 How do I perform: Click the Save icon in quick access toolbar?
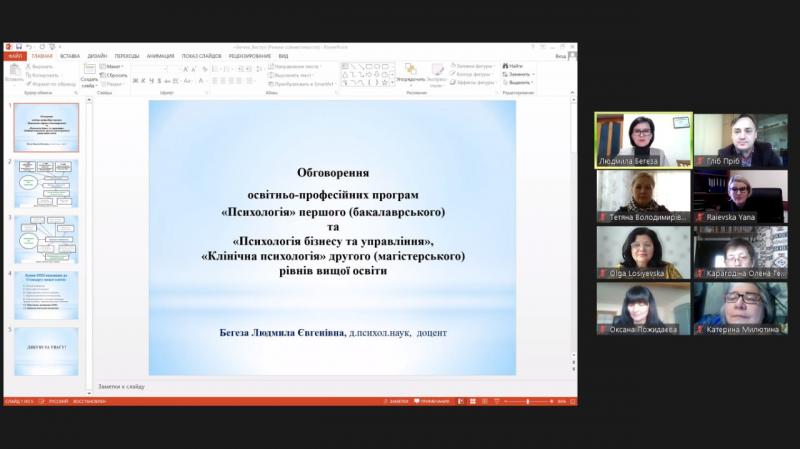pos(18,47)
